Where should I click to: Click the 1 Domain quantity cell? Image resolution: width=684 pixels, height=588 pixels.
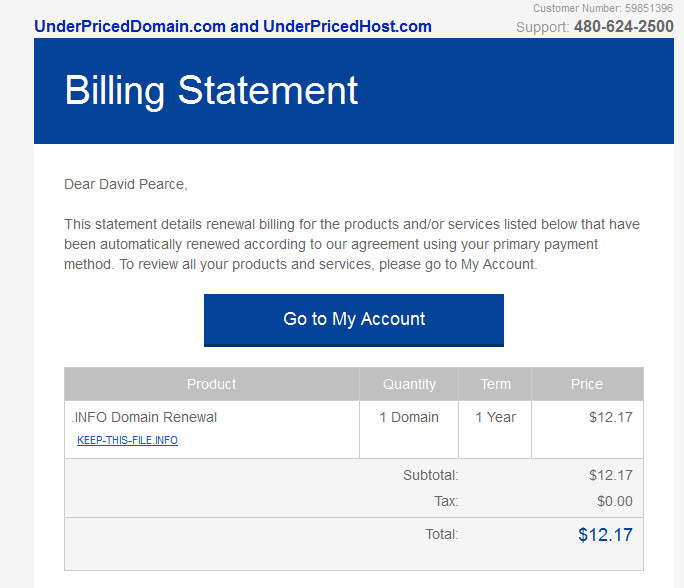point(409,417)
